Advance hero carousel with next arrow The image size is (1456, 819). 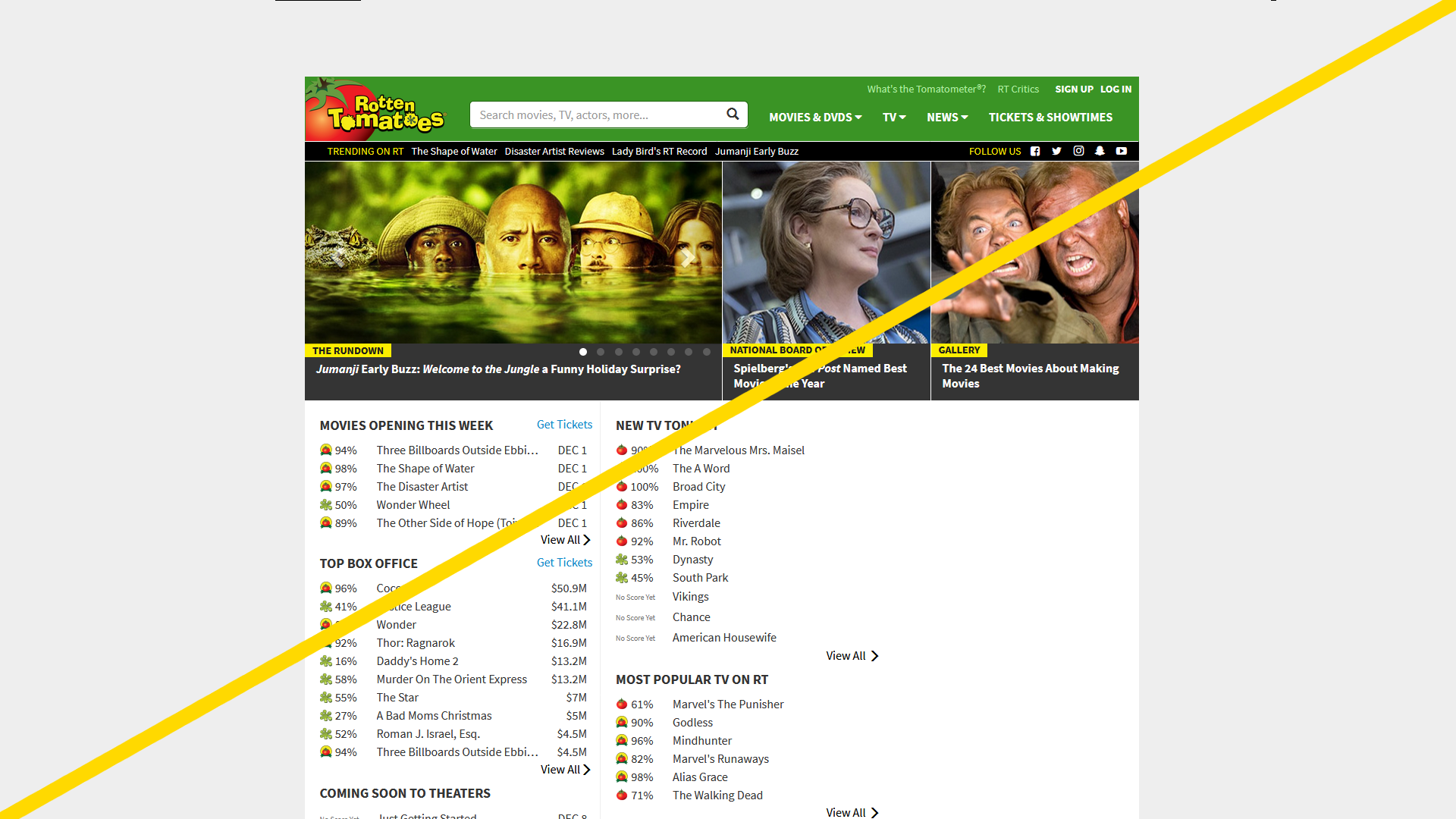pyautogui.click(x=686, y=258)
